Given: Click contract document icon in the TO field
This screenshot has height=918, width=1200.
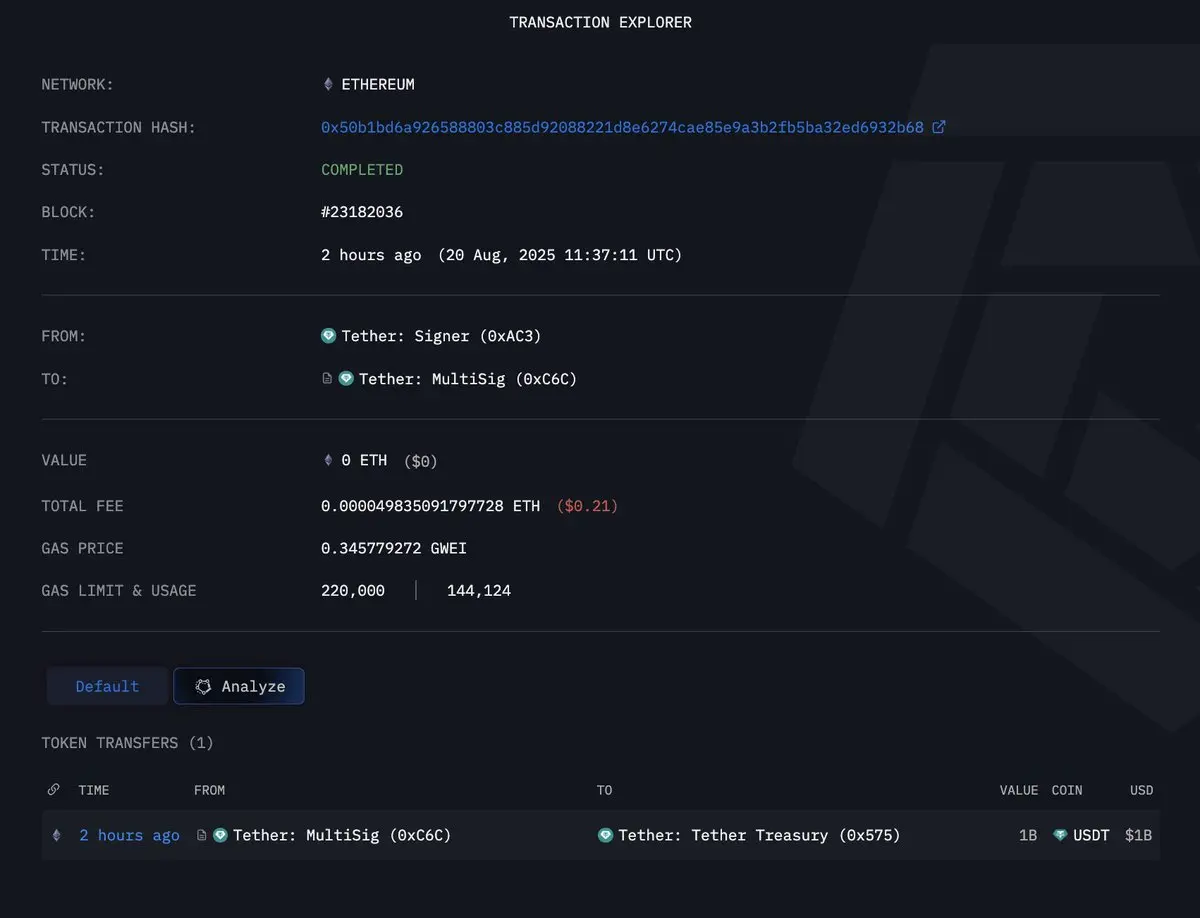Looking at the screenshot, I should pos(327,379).
